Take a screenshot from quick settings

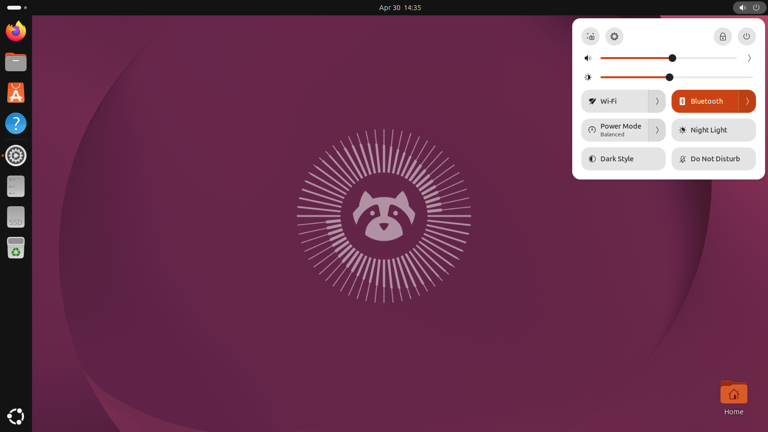[x=591, y=37]
